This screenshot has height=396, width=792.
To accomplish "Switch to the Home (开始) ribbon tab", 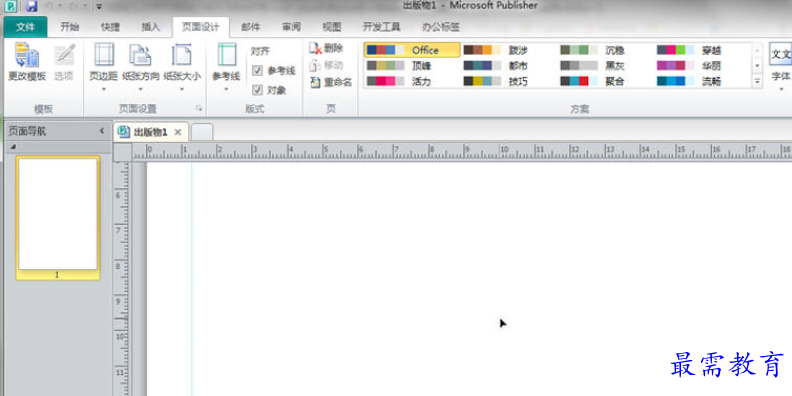I will tap(70, 27).
